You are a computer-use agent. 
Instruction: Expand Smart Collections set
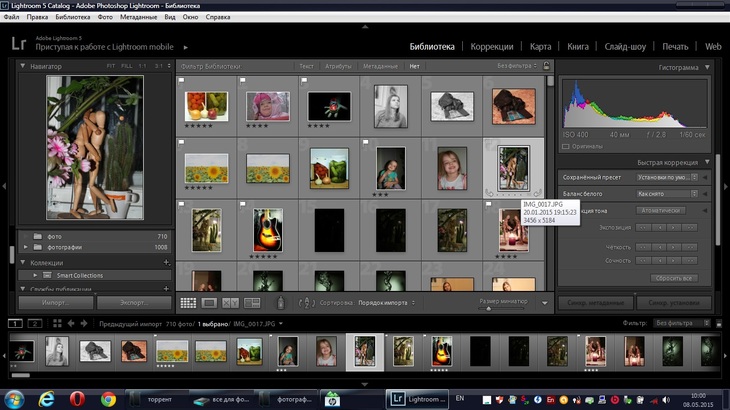(35, 275)
